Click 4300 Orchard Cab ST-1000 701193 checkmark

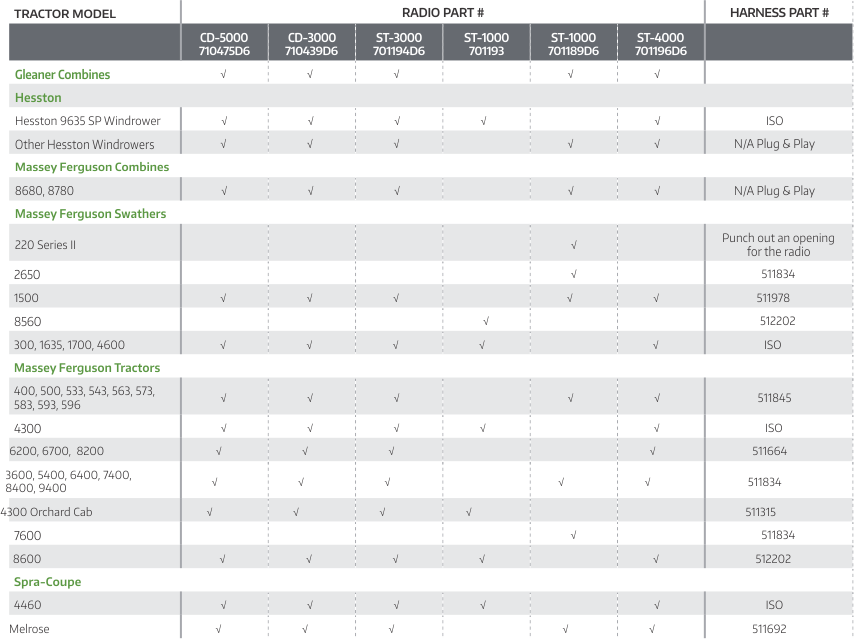[x=469, y=512]
